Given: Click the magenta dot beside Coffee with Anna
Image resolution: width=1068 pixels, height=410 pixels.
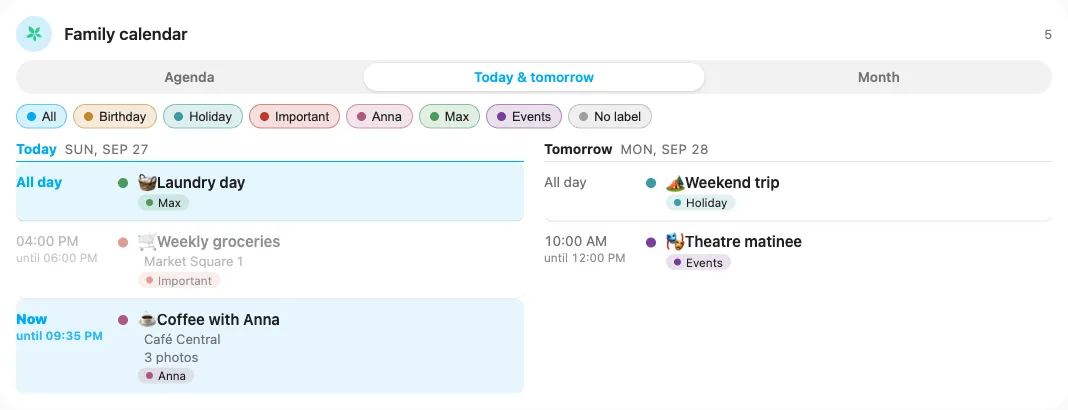Looking at the screenshot, I should 123,319.
